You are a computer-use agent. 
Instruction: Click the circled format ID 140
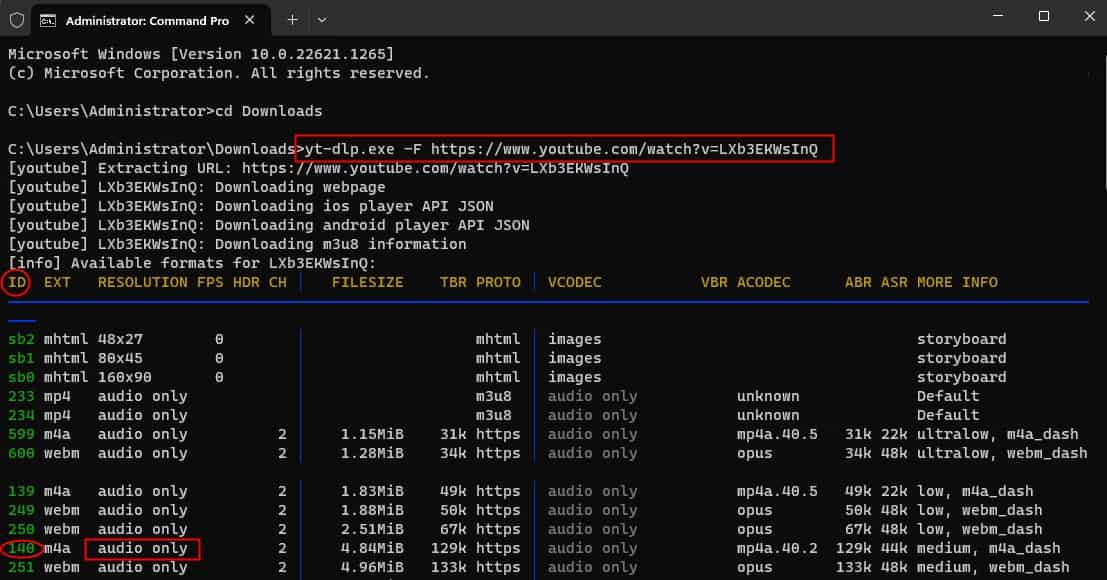(x=20, y=548)
